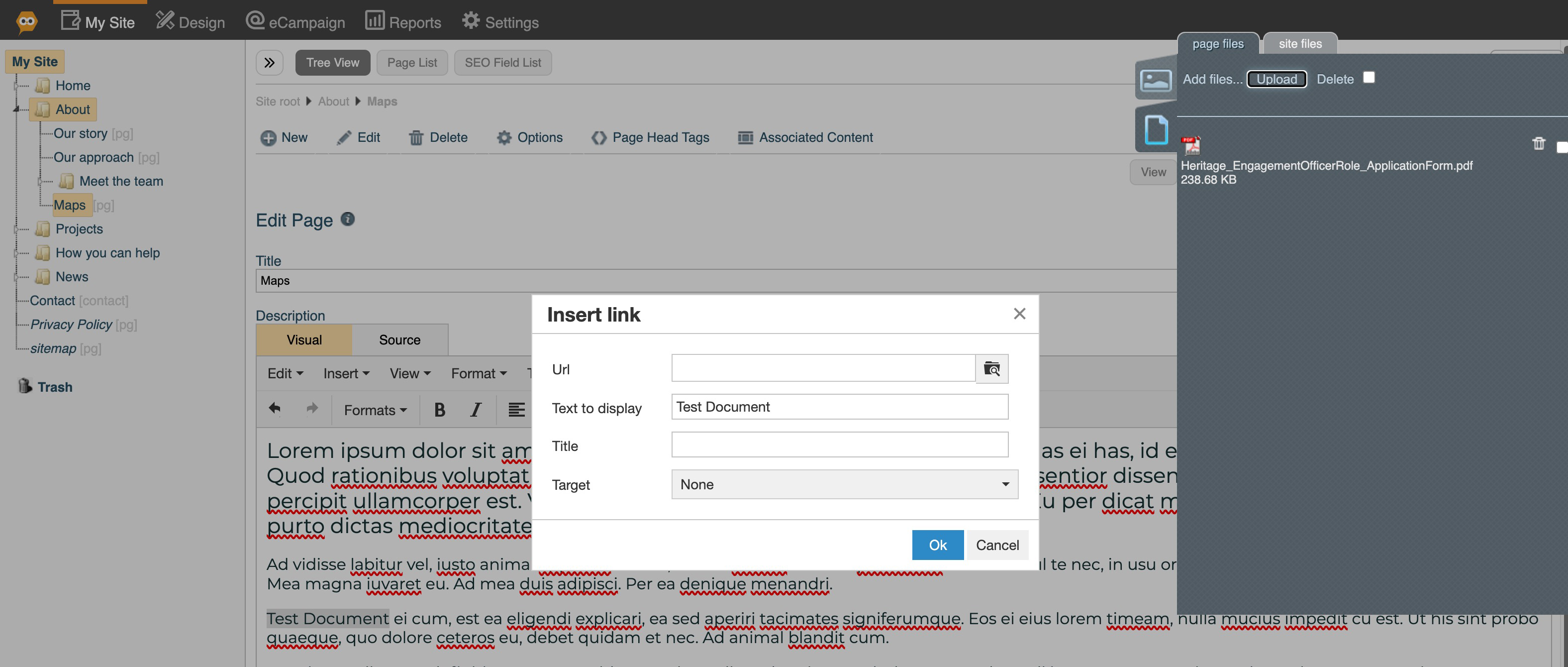
Task: Open the Target dropdown
Action: point(844,484)
